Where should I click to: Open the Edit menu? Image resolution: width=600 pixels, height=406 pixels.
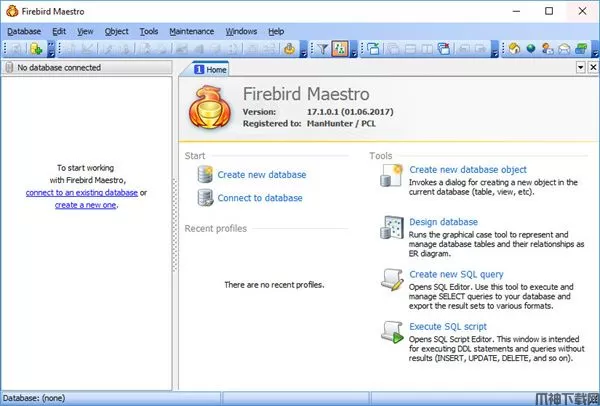59,31
